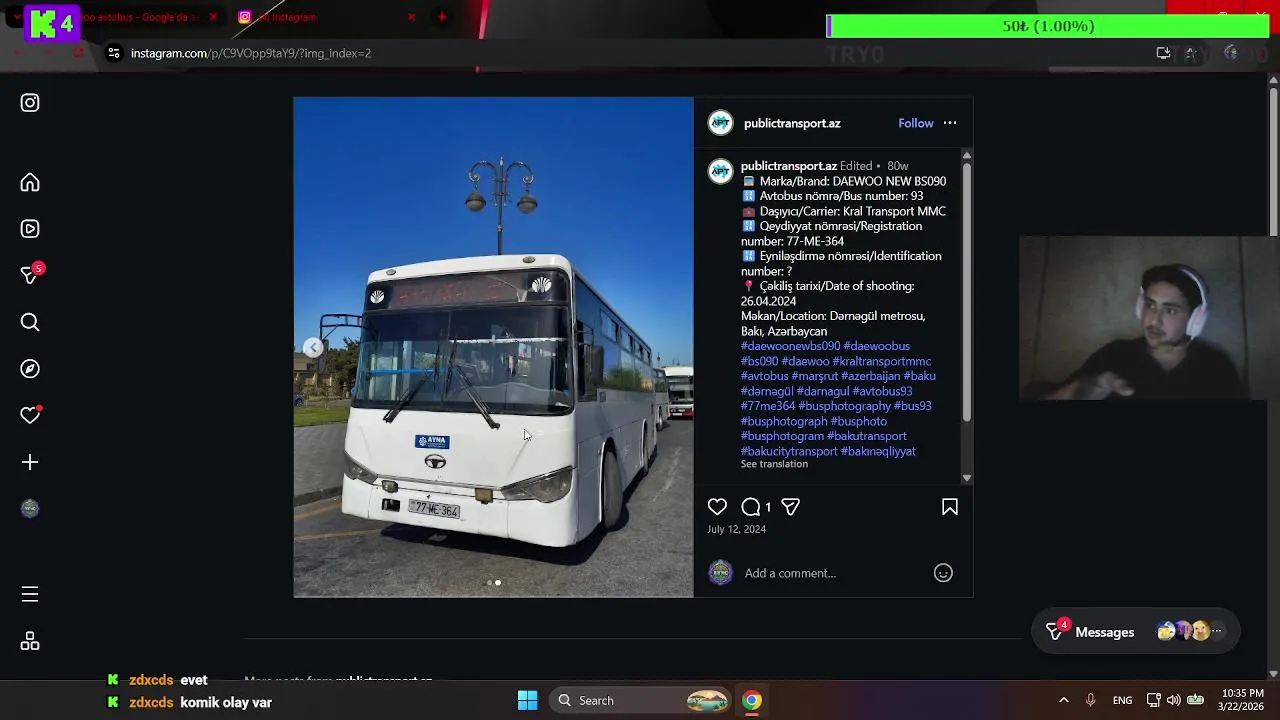Show previous photo in carousel
Image resolution: width=1280 pixels, height=720 pixels.
313,347
